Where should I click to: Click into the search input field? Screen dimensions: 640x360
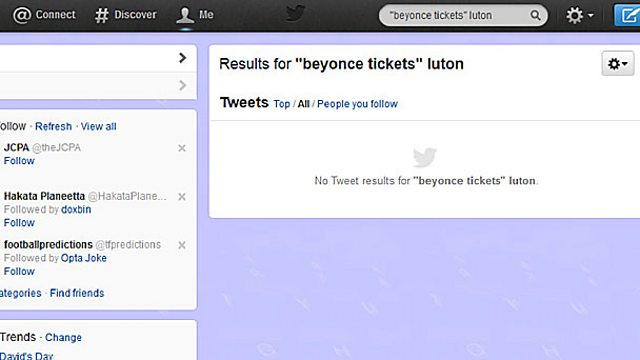(455, 16)
